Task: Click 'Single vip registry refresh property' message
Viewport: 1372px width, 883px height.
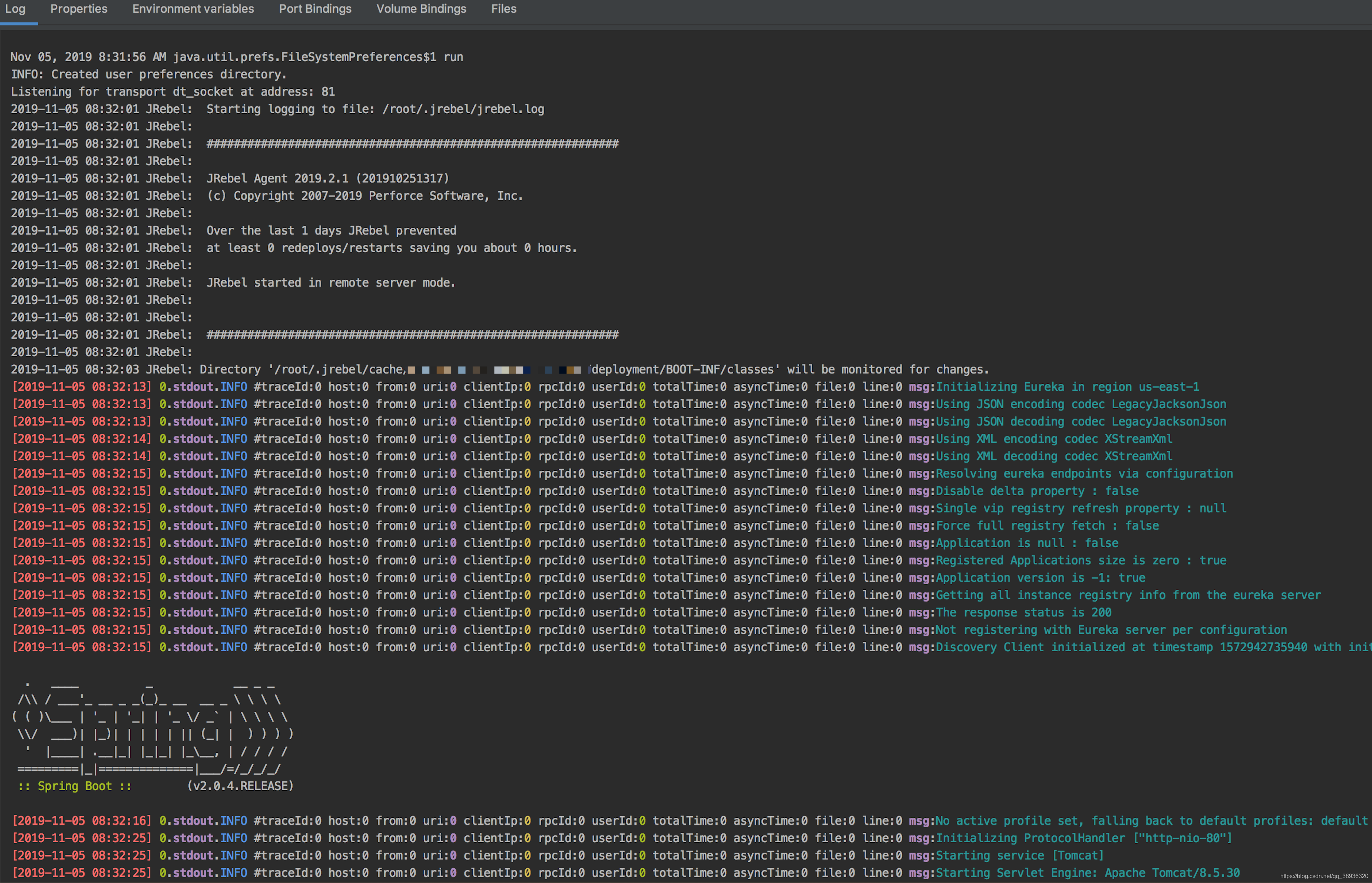Action: (1081, 509)
